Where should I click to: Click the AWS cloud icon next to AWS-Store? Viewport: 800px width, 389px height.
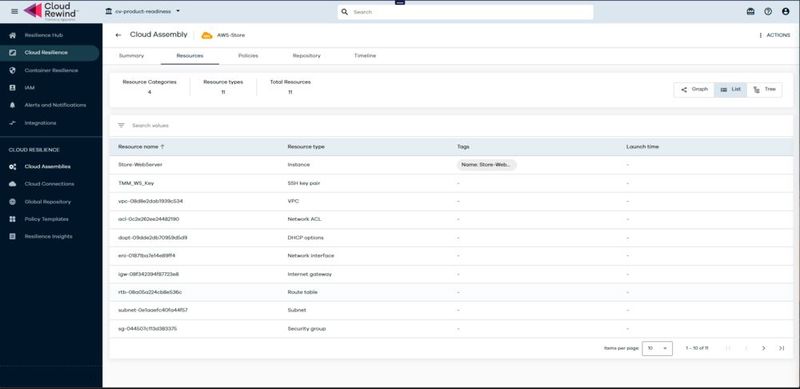[207, 35]
